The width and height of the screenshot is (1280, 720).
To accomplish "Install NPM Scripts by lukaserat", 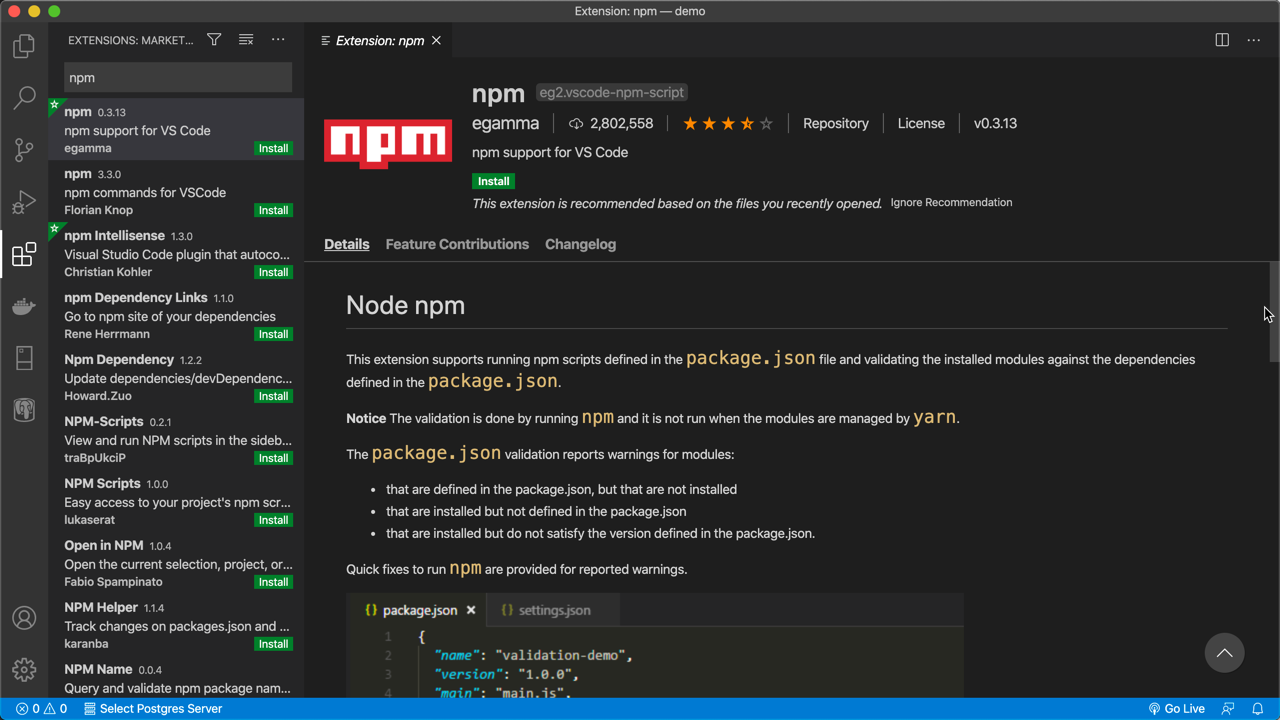I will tap(273, 520).
